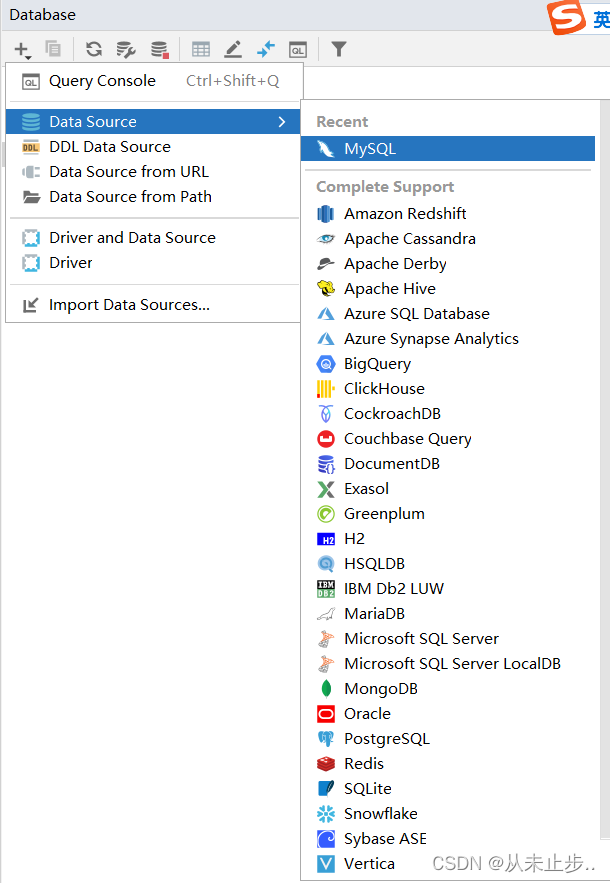This screenshot has height=883, width=610.
Task: Click Import Data Sources...
Action: [153, 305]
